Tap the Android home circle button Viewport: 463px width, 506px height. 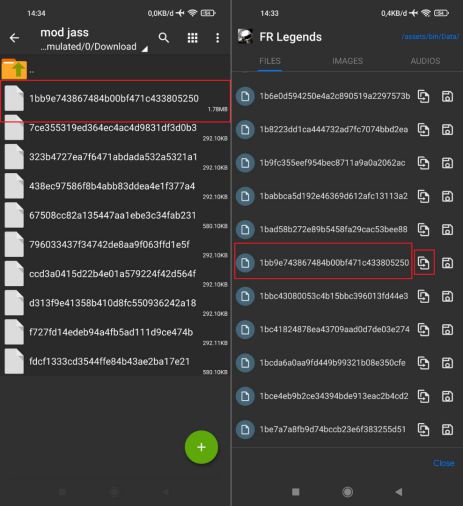point(347,492)
